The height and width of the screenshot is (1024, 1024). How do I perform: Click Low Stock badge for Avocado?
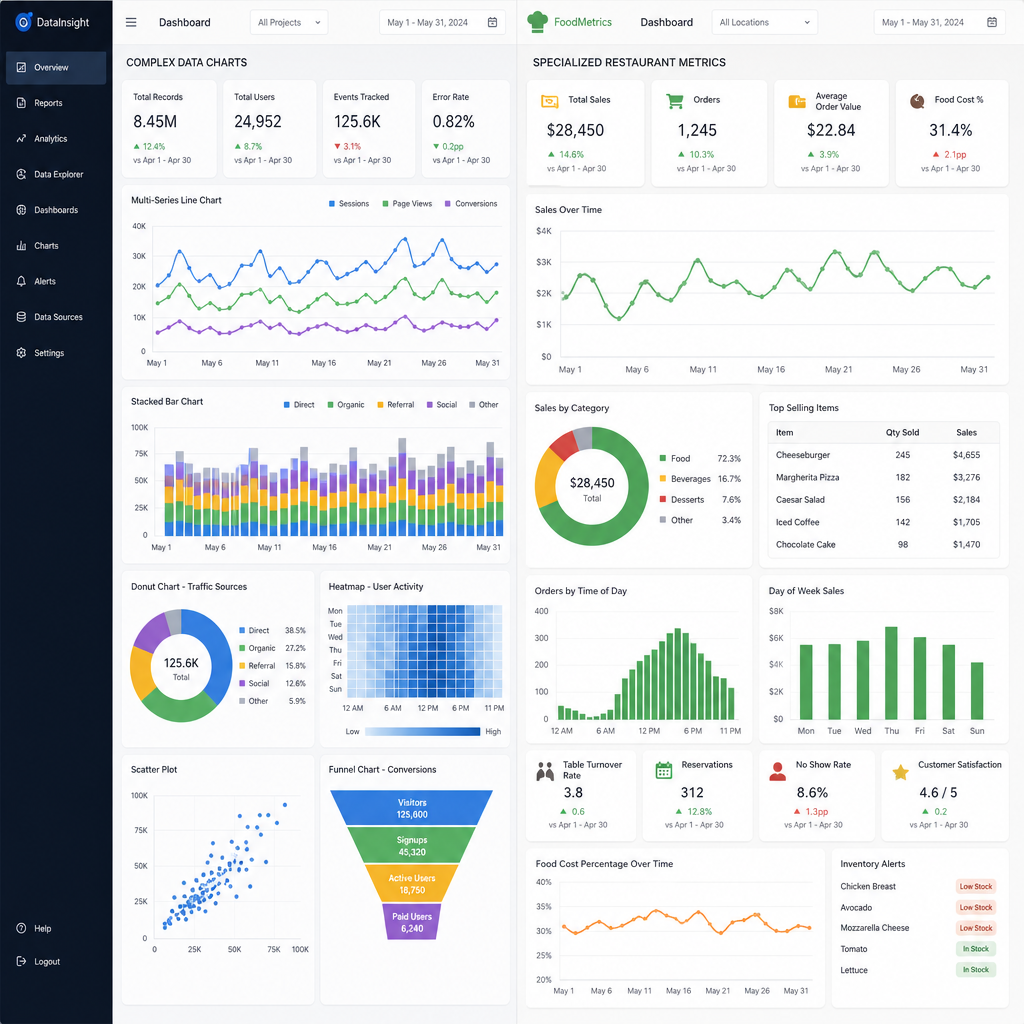[975, 907]
